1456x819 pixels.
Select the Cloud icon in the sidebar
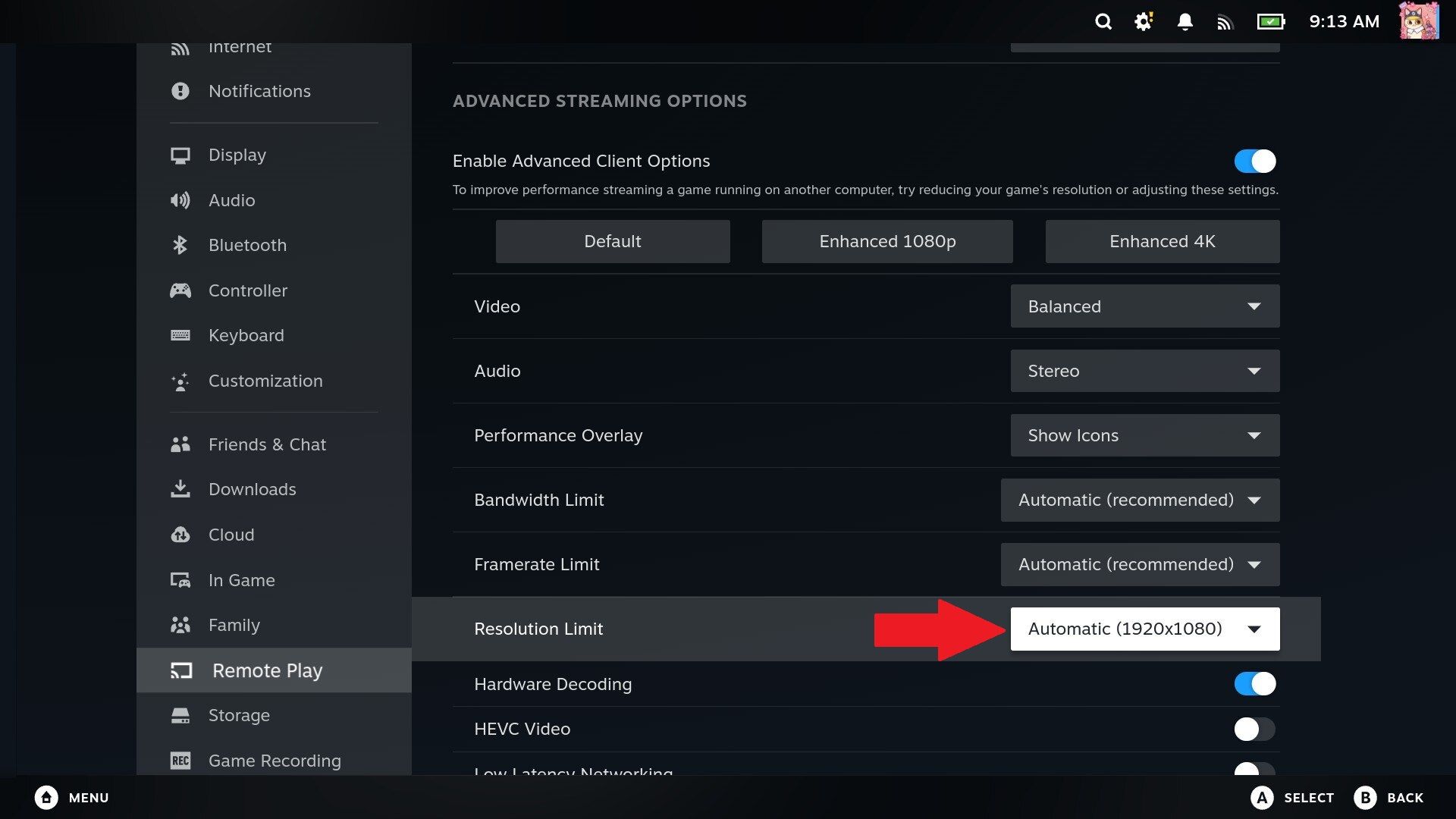pyautogui.click(x=180, y=535)
